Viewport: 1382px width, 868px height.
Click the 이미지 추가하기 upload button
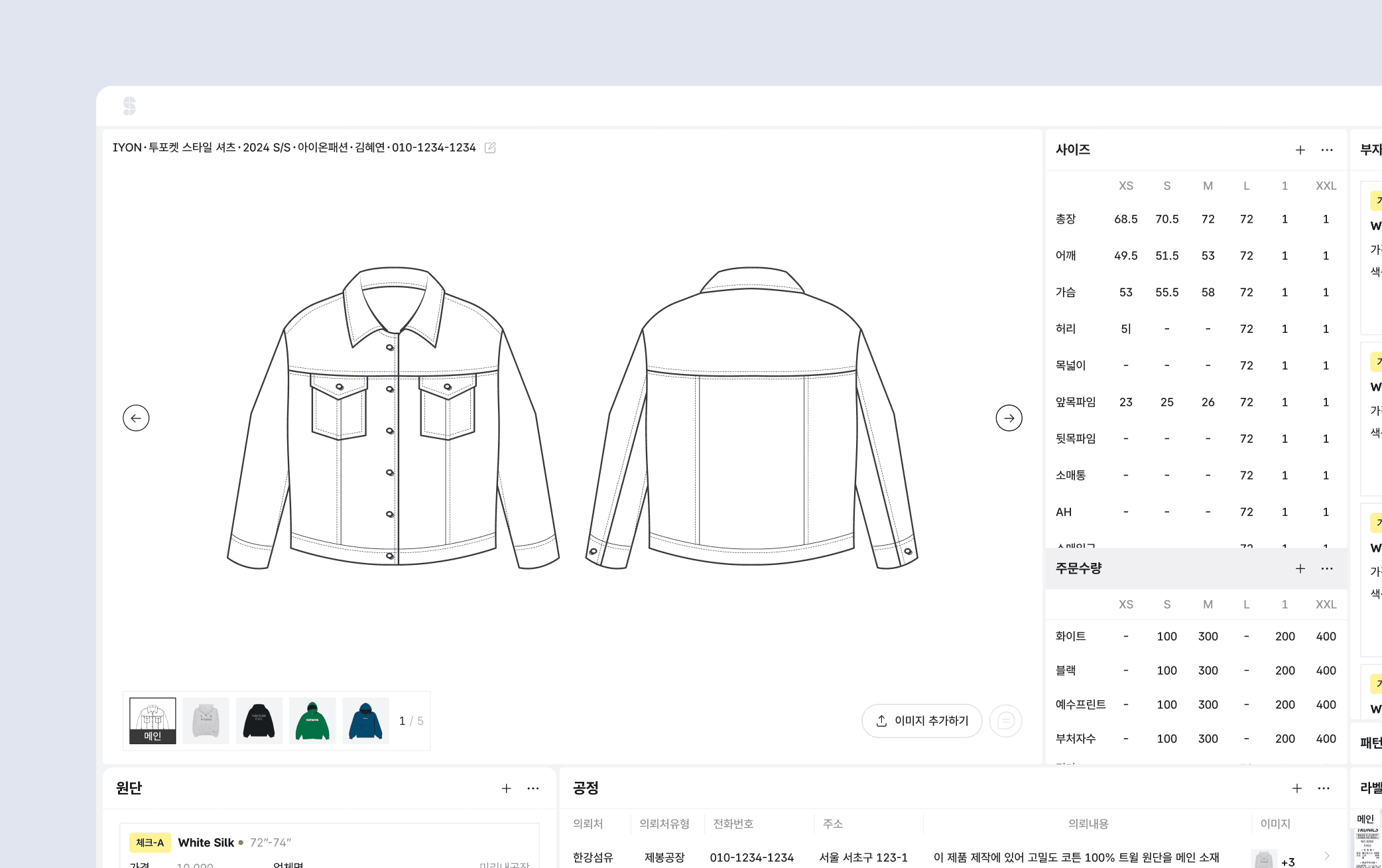[x=922, y=721]
